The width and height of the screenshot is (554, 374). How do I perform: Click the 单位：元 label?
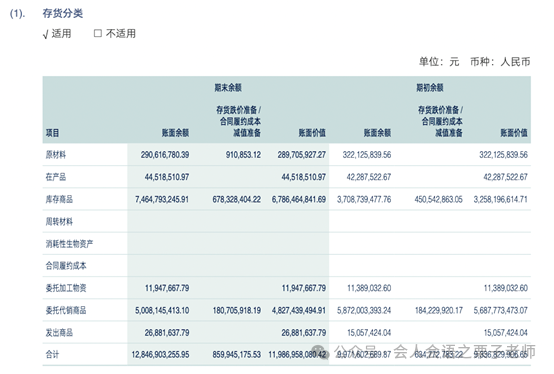point(439,62)
